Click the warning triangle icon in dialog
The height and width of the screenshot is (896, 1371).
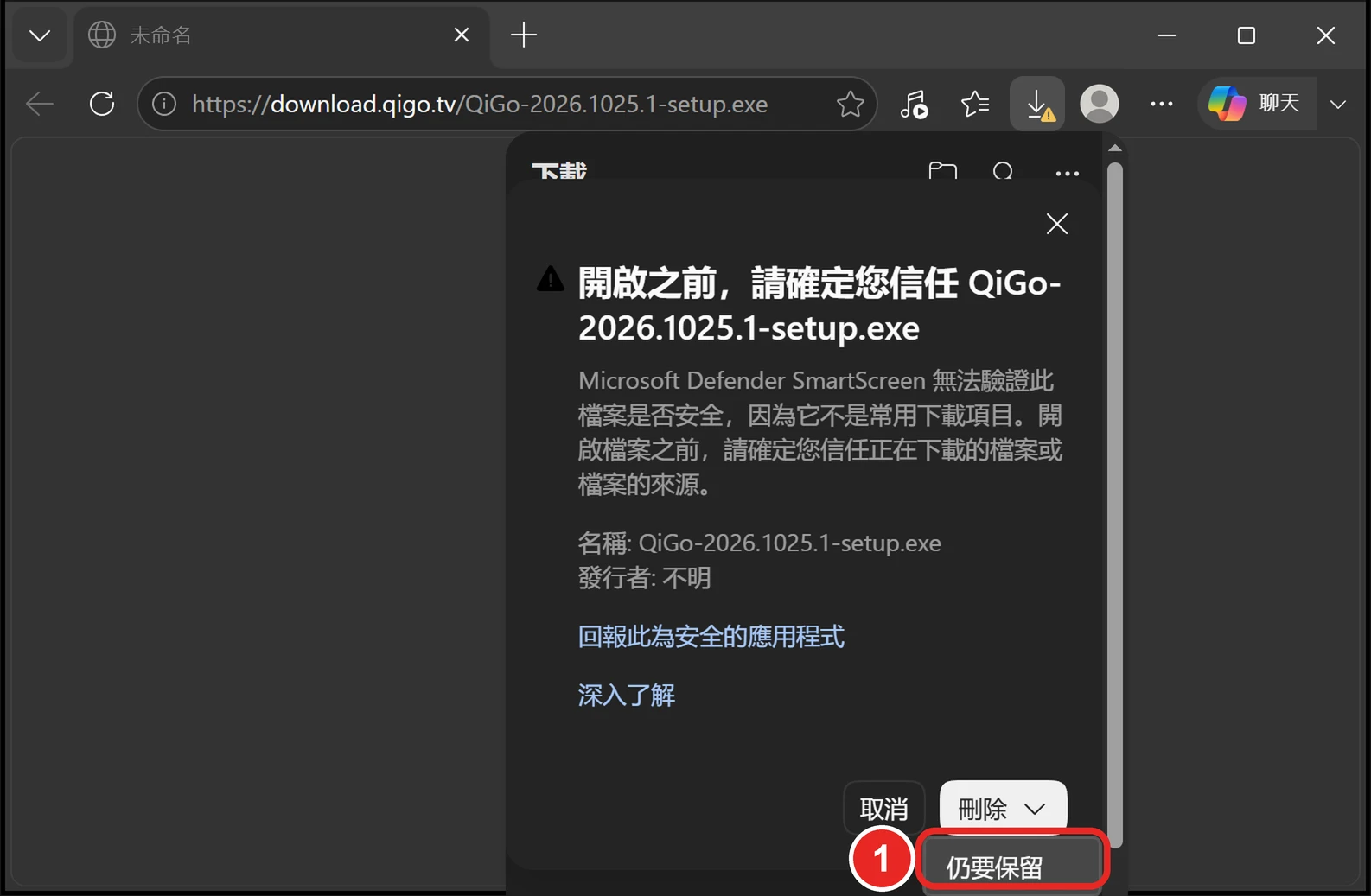[551, 279]
